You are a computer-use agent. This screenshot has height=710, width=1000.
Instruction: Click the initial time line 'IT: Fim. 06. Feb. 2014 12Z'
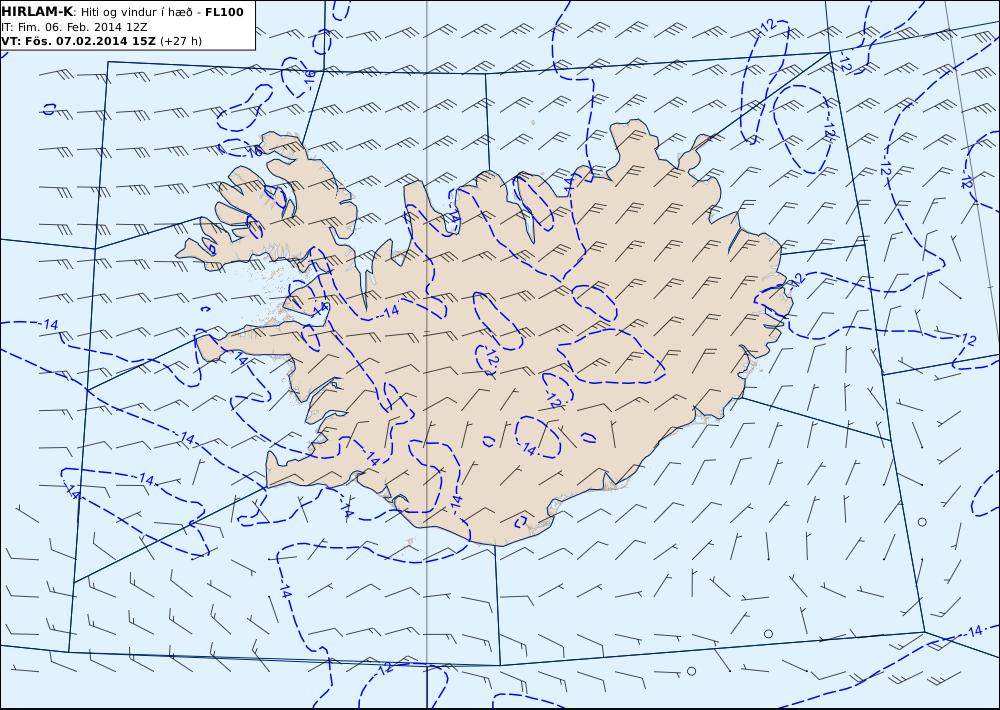click(74, 27)
